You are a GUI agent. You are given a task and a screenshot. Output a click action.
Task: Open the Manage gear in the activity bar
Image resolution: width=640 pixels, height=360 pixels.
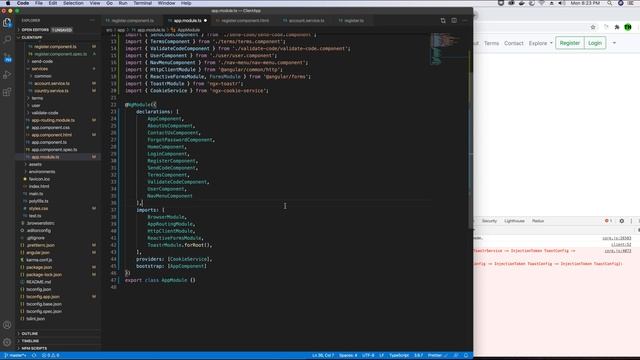tap(7, 342)
